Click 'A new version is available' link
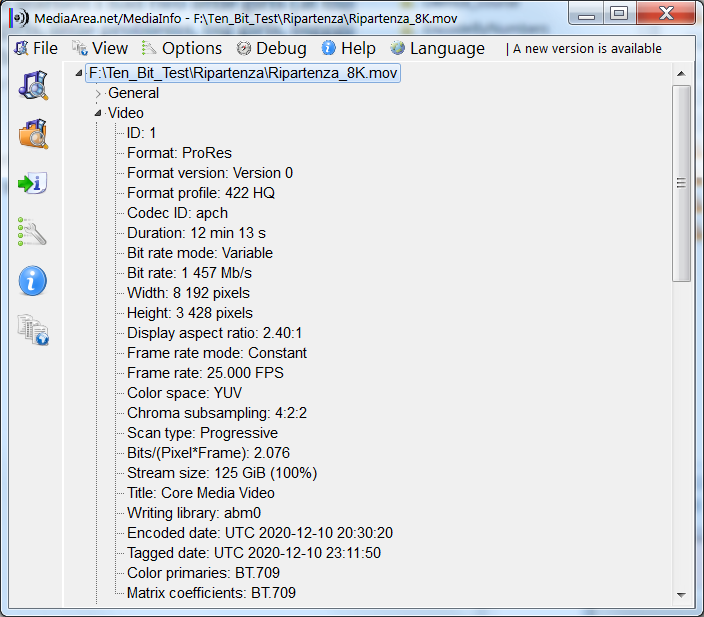Viewport: 704px width, 617px height. [x=587, y=48]
